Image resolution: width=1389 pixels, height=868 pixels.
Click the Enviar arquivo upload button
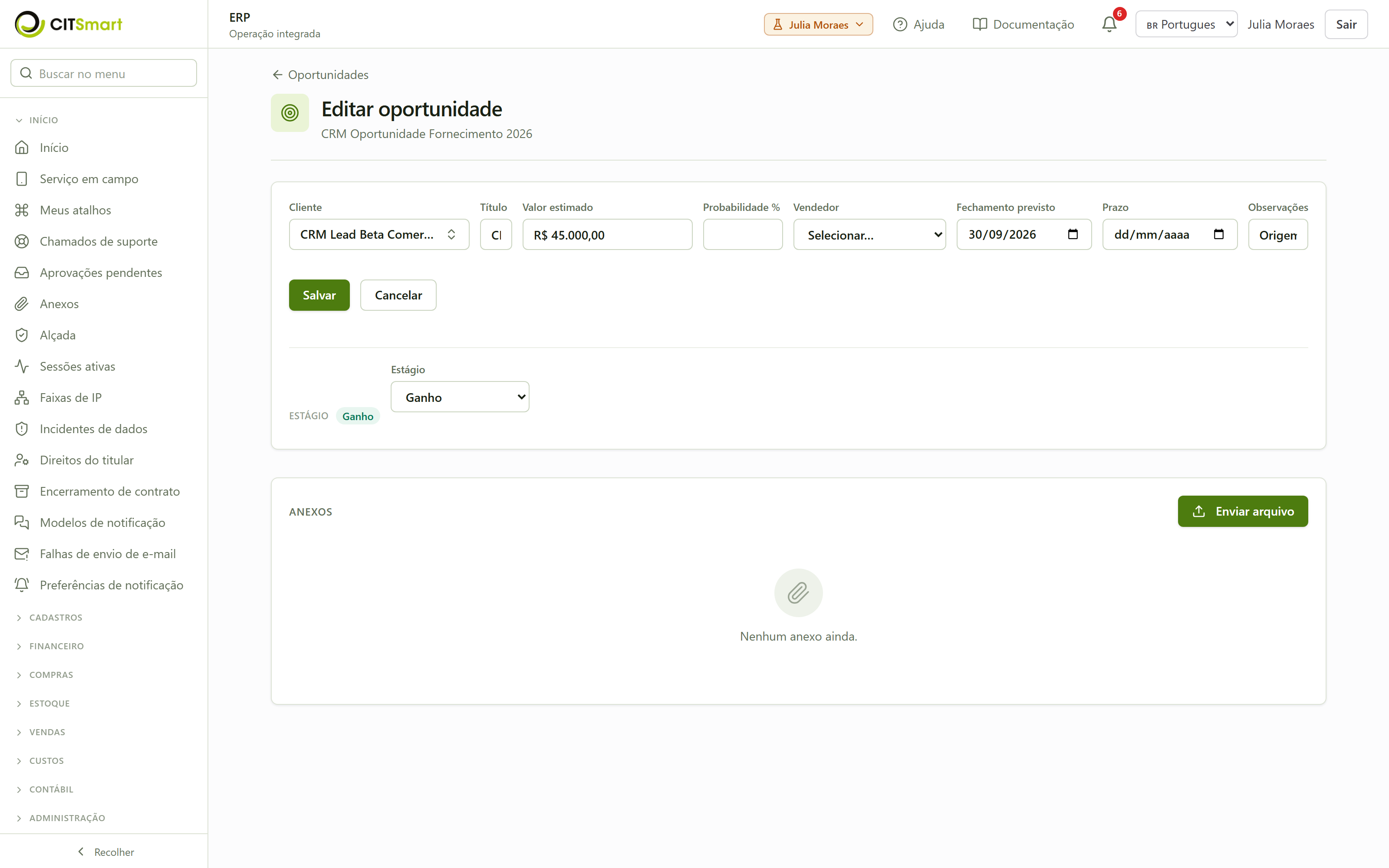point(1243,511)
